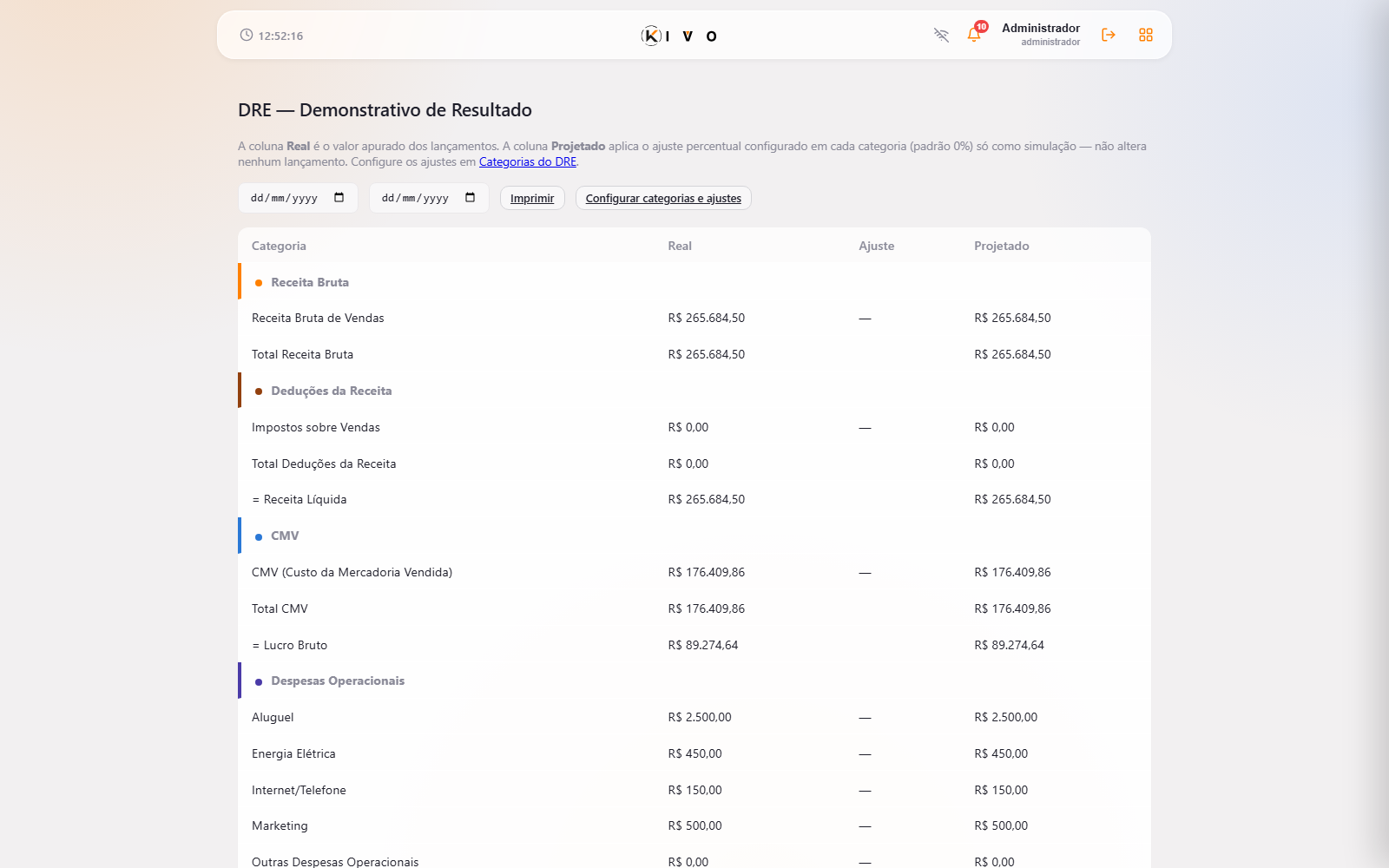Image resolution: width=1389 pixels, height=868 pixels.
Task: Click the purple dot beside Despesas Operacionais
Action: [x=259, y=682]
